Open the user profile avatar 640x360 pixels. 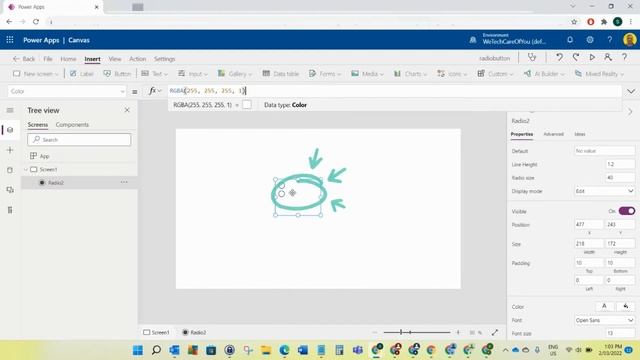tap(629, 40)
